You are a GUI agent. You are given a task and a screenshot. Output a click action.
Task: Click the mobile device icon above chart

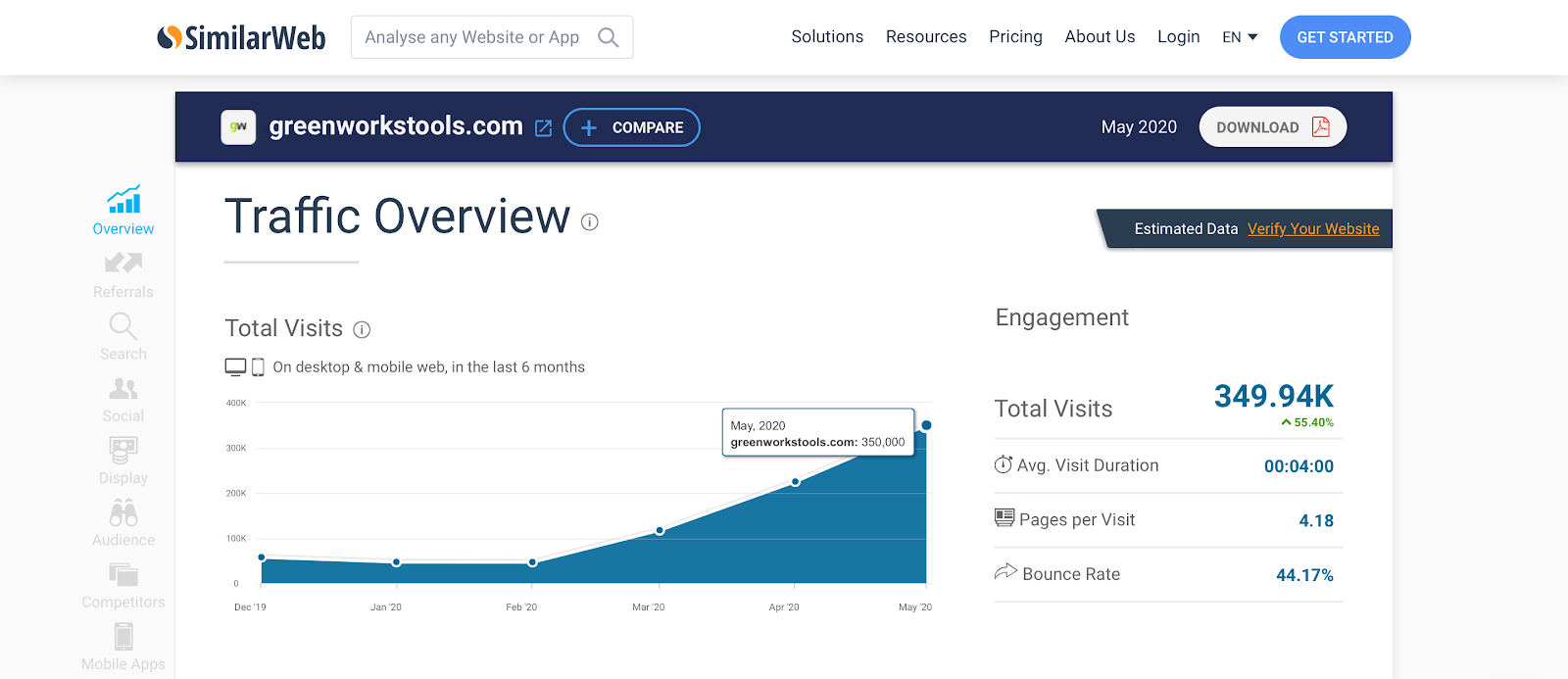tap(259, 367)
